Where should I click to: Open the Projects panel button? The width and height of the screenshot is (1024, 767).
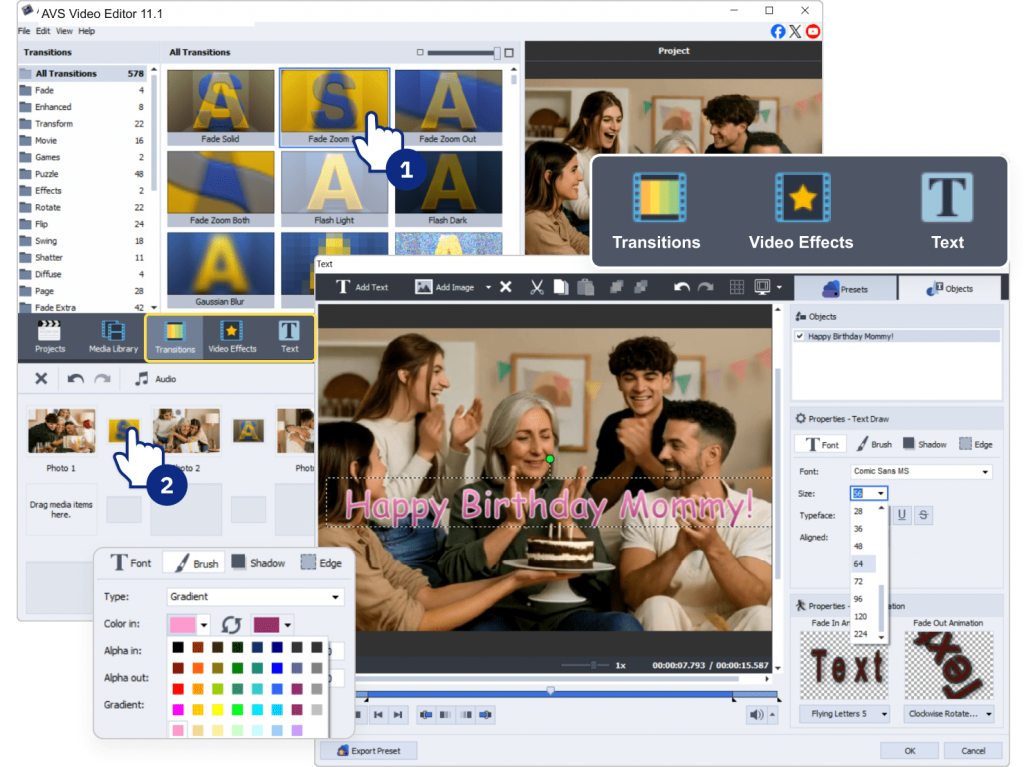click(x=50, y=337)
